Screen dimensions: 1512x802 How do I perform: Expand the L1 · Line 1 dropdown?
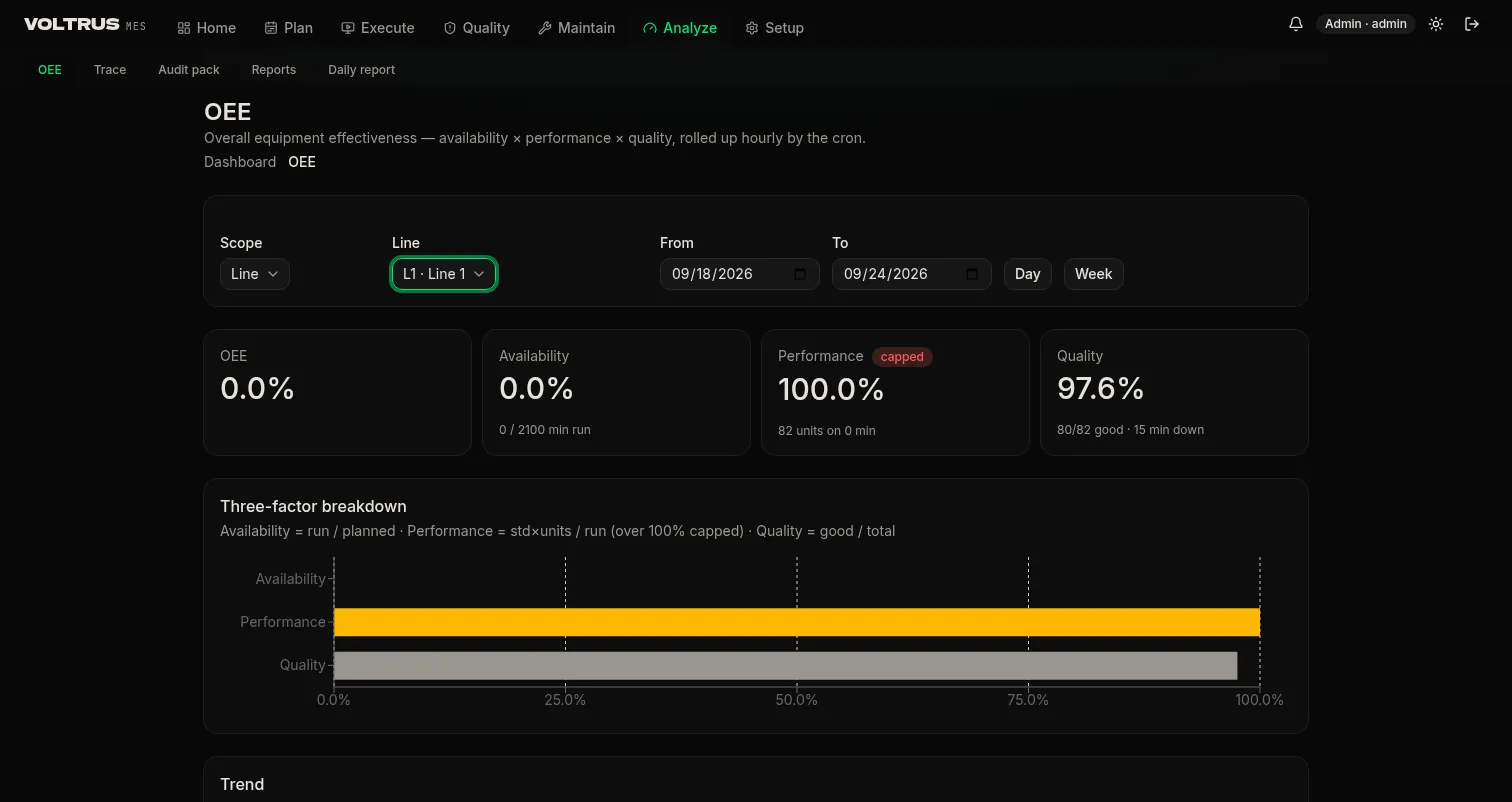coord(444,274)
